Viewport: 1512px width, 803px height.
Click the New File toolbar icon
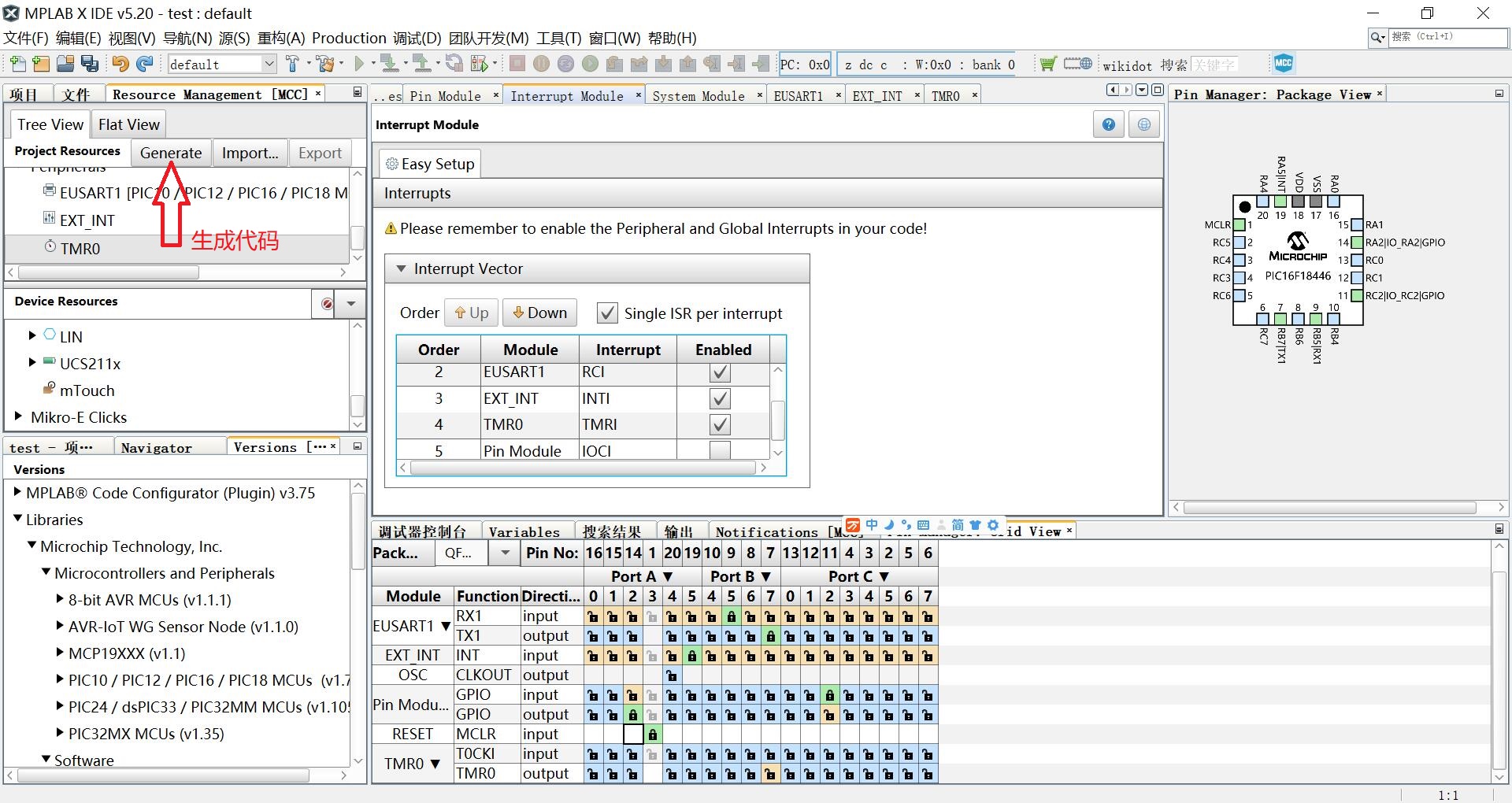[17, 65]
